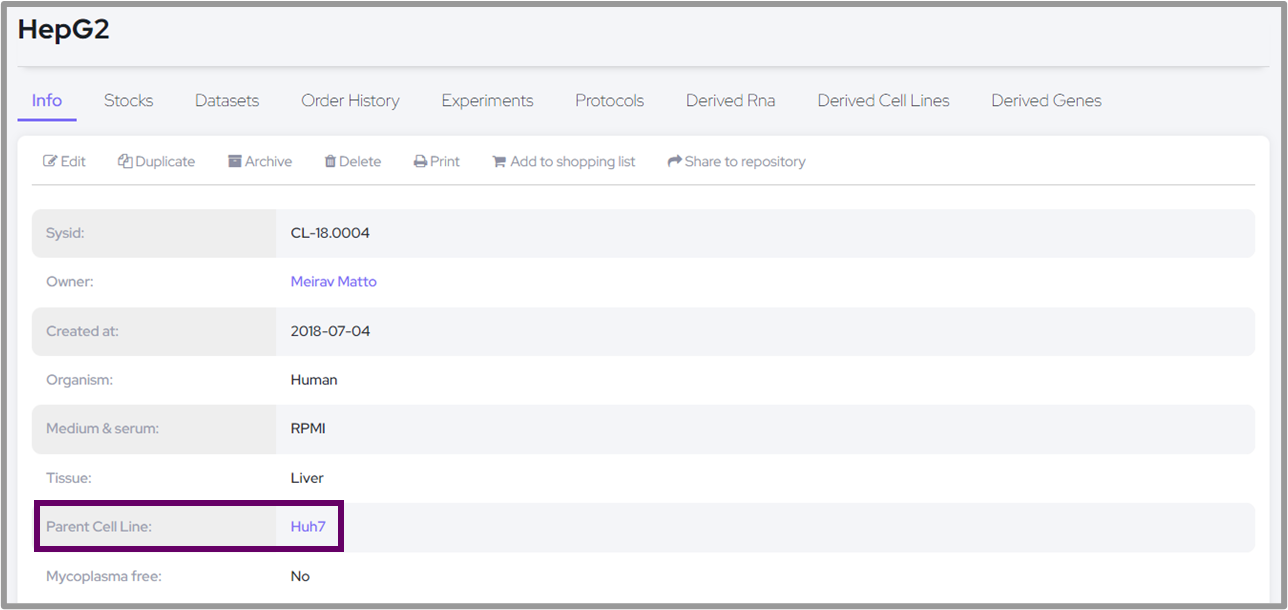Show the Protocols tab

(x=609, y=101)
